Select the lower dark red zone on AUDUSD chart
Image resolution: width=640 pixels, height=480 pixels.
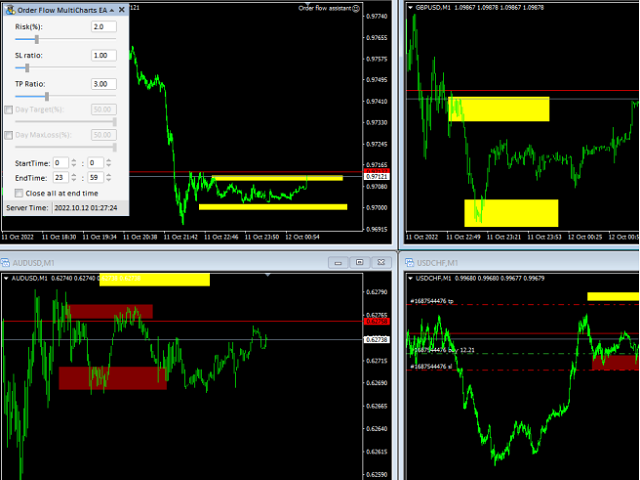pyautogui.click(x=113, y=378)
